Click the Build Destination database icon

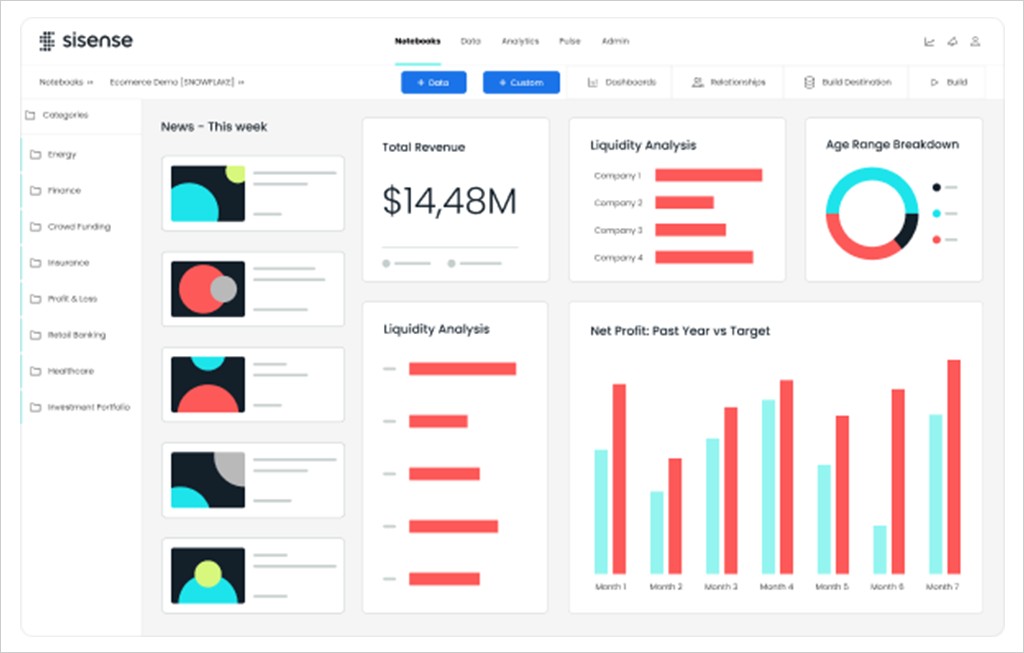coord(809,82)
